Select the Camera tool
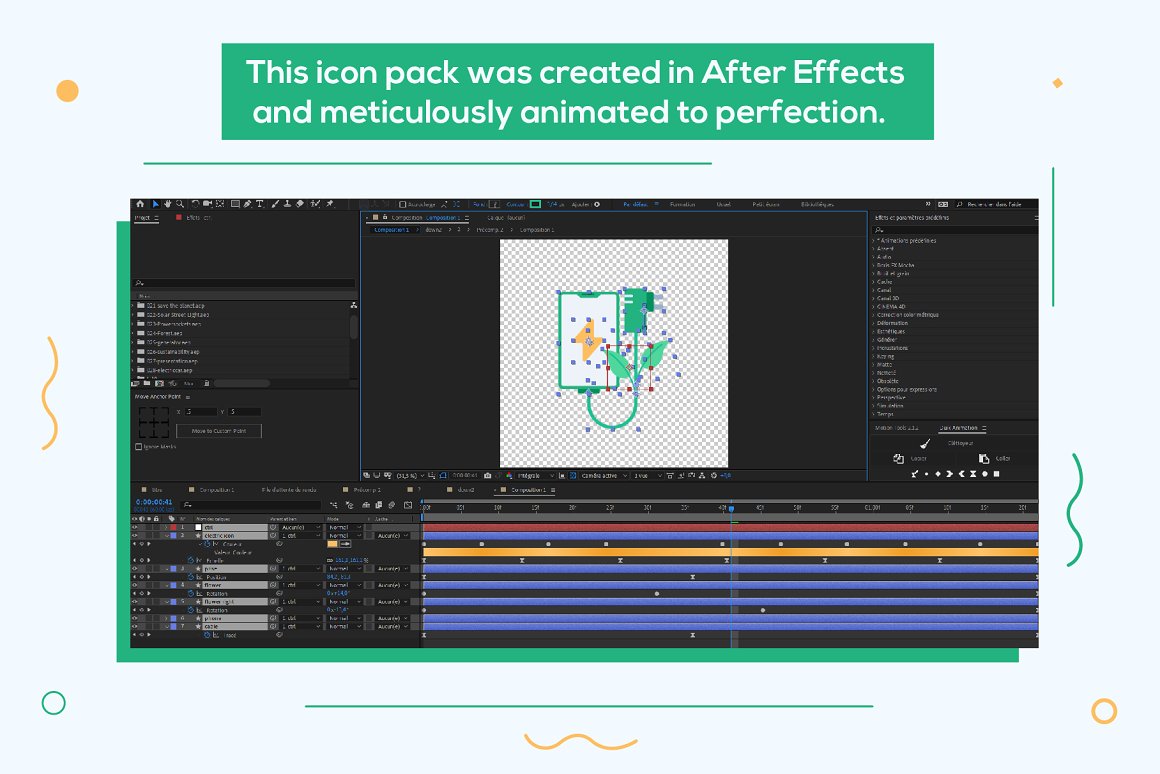1160x774 pixels. tap(207, 204)
